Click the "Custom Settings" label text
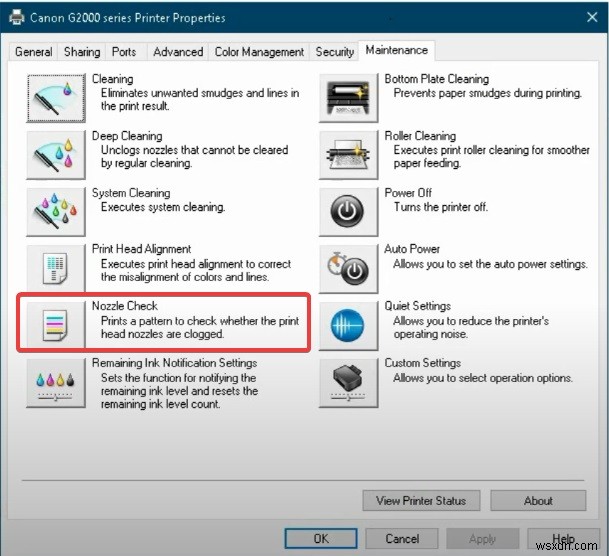 (x=423, y=363)
